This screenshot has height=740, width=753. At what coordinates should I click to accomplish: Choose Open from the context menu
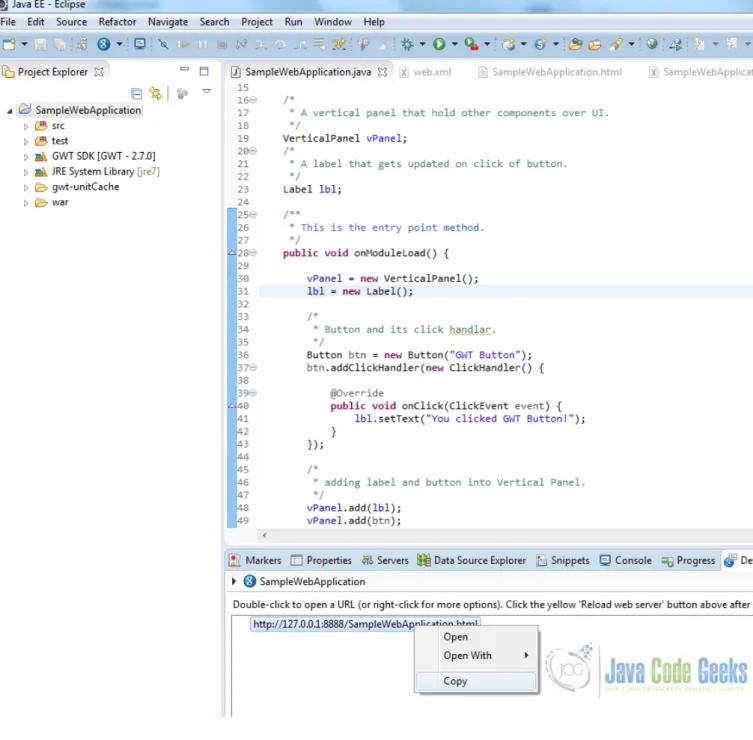[476, 637]
